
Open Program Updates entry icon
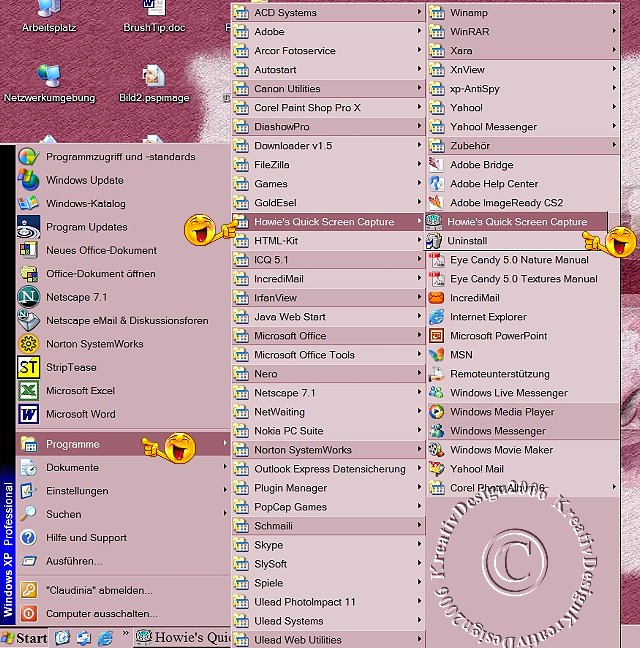click(x=28, y=227)
